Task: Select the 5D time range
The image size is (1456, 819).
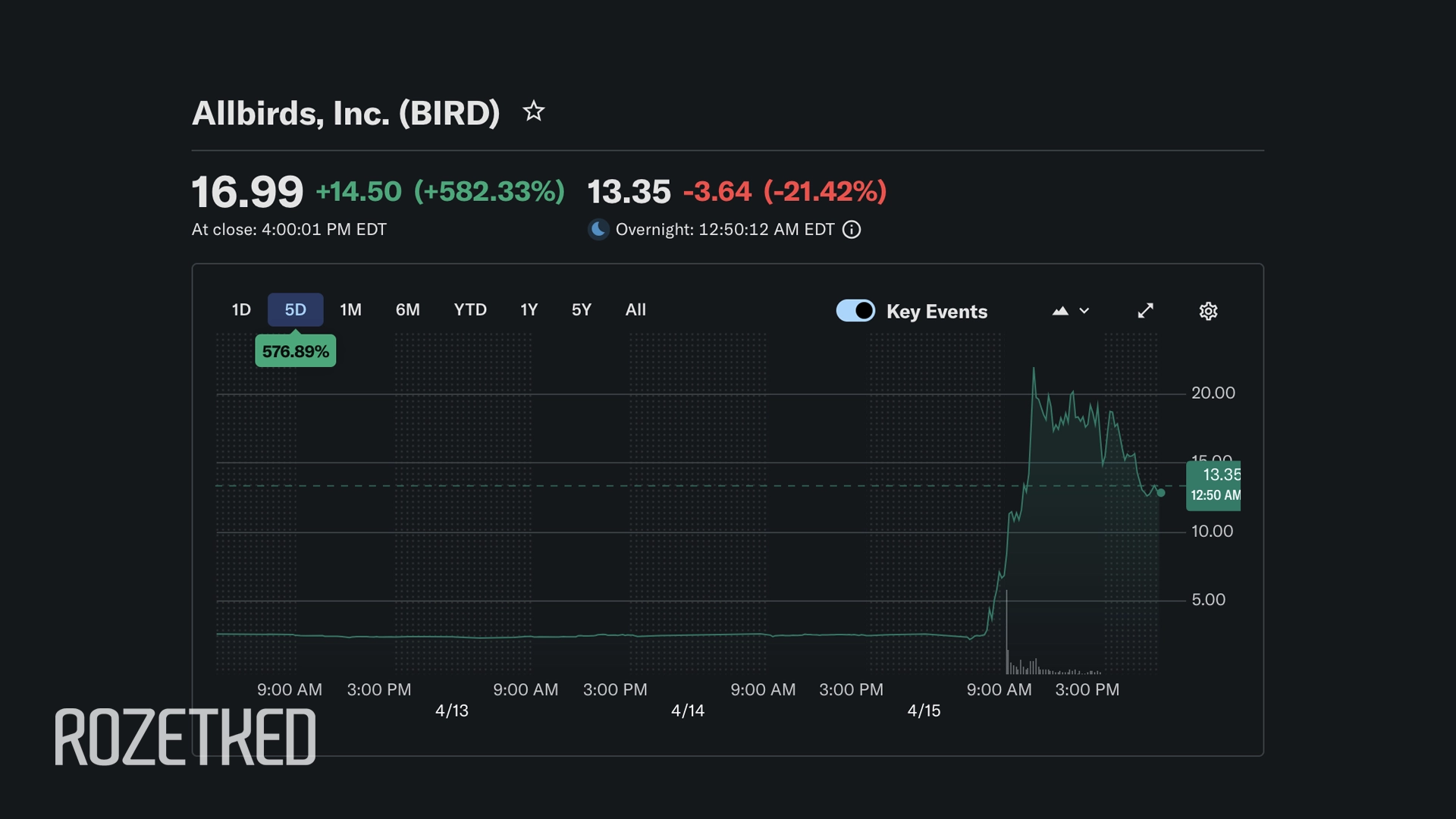Action: click(295, 309)
